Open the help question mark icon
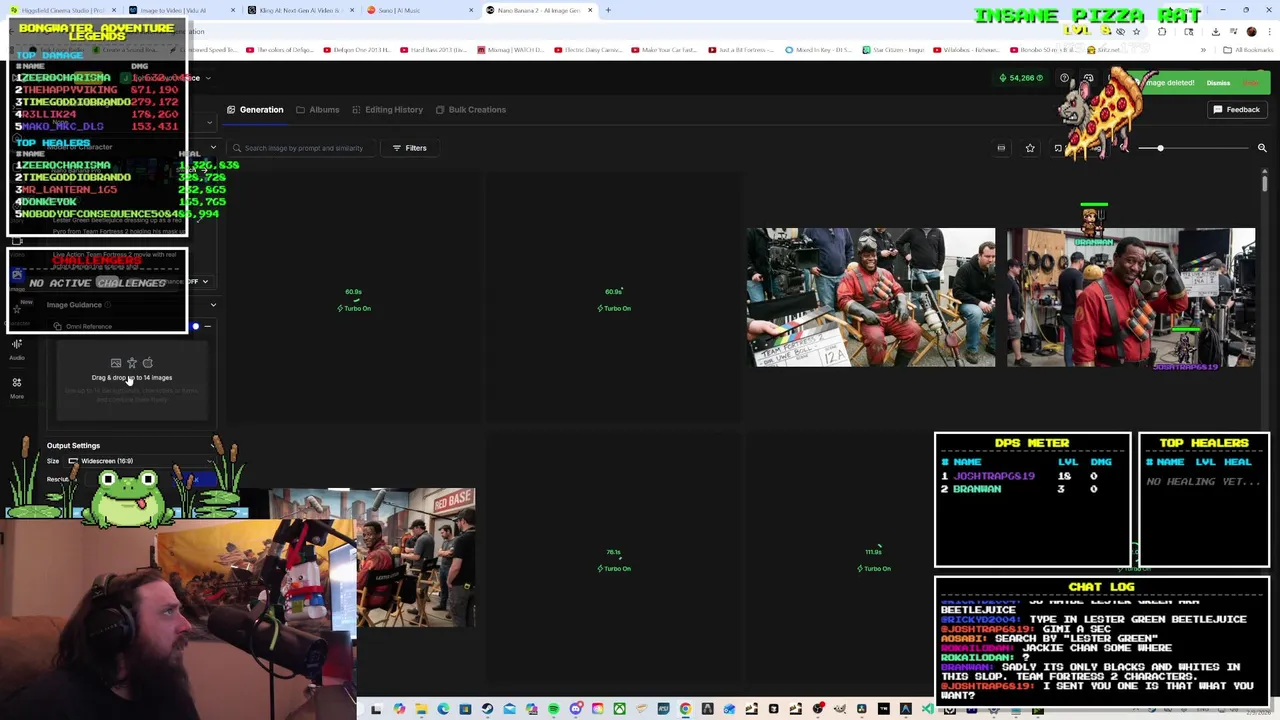The image size is (1280, 720). point(1064,78)
